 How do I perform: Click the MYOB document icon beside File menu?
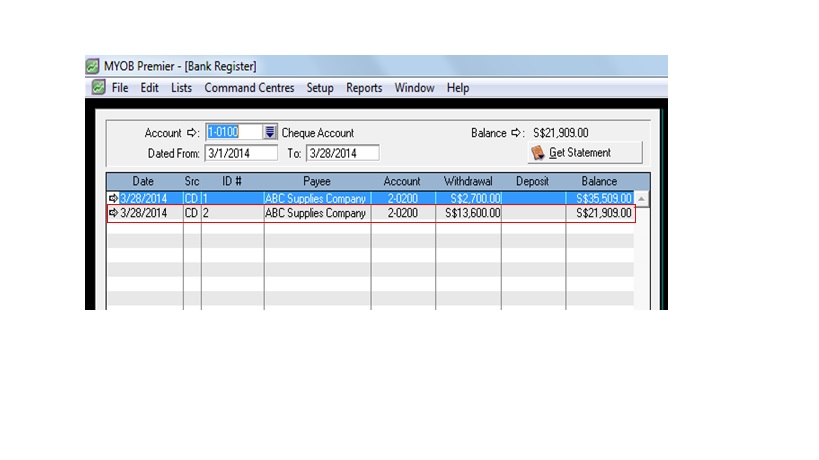pos(99,87)
